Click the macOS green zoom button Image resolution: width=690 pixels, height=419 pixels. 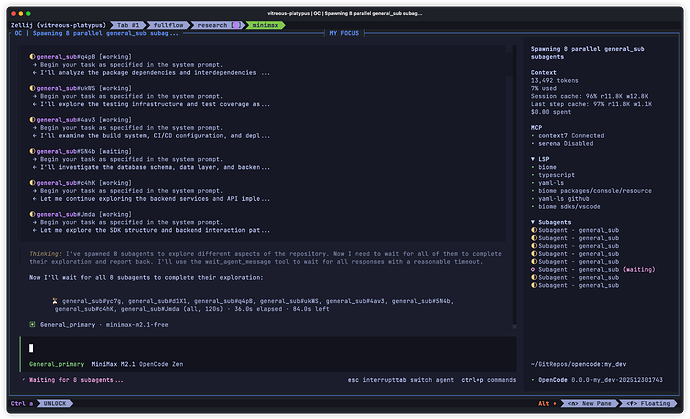pos(28,14)
